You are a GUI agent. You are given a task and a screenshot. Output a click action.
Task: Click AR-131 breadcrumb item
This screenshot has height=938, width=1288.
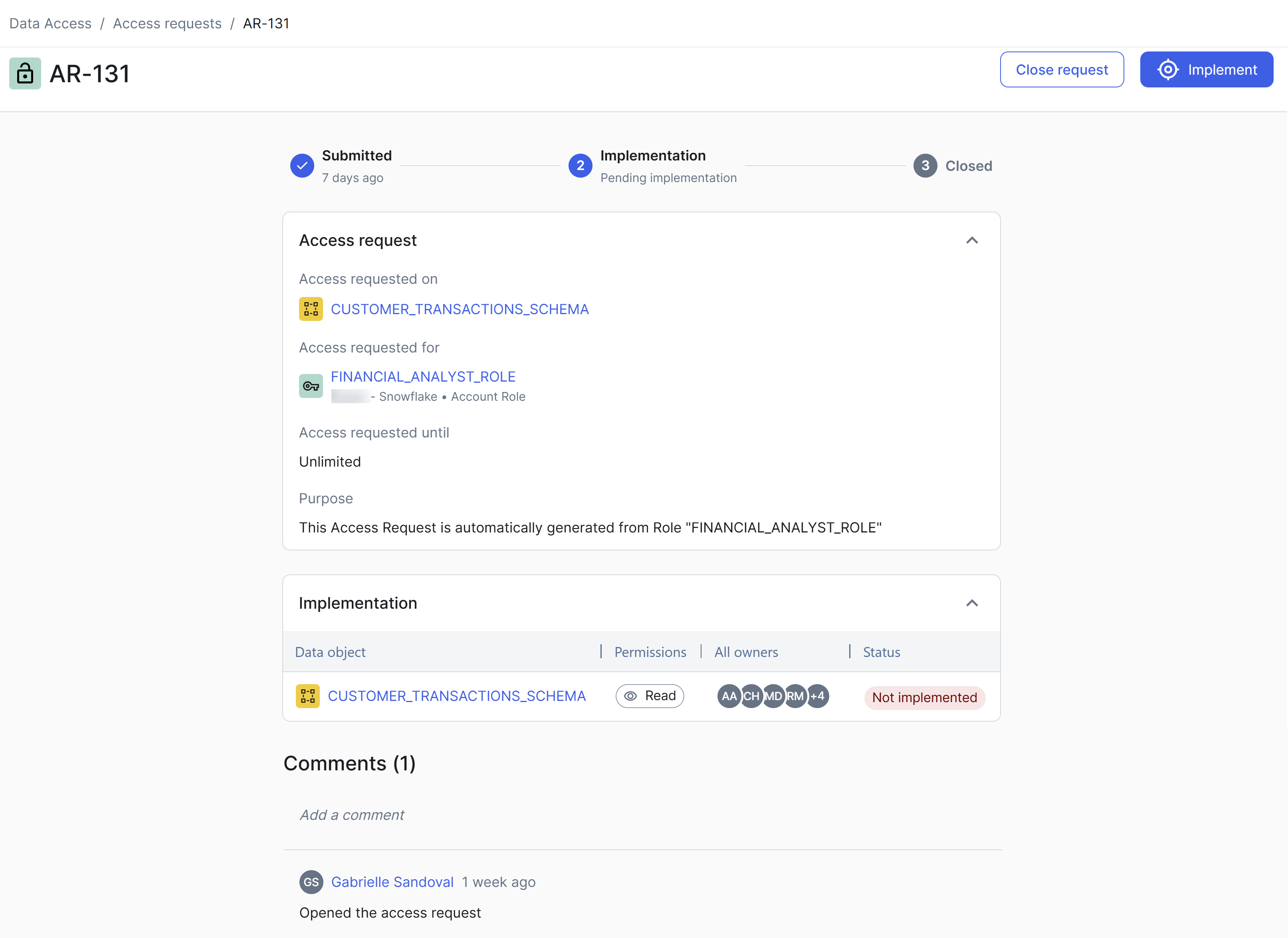tap(266, 23)
